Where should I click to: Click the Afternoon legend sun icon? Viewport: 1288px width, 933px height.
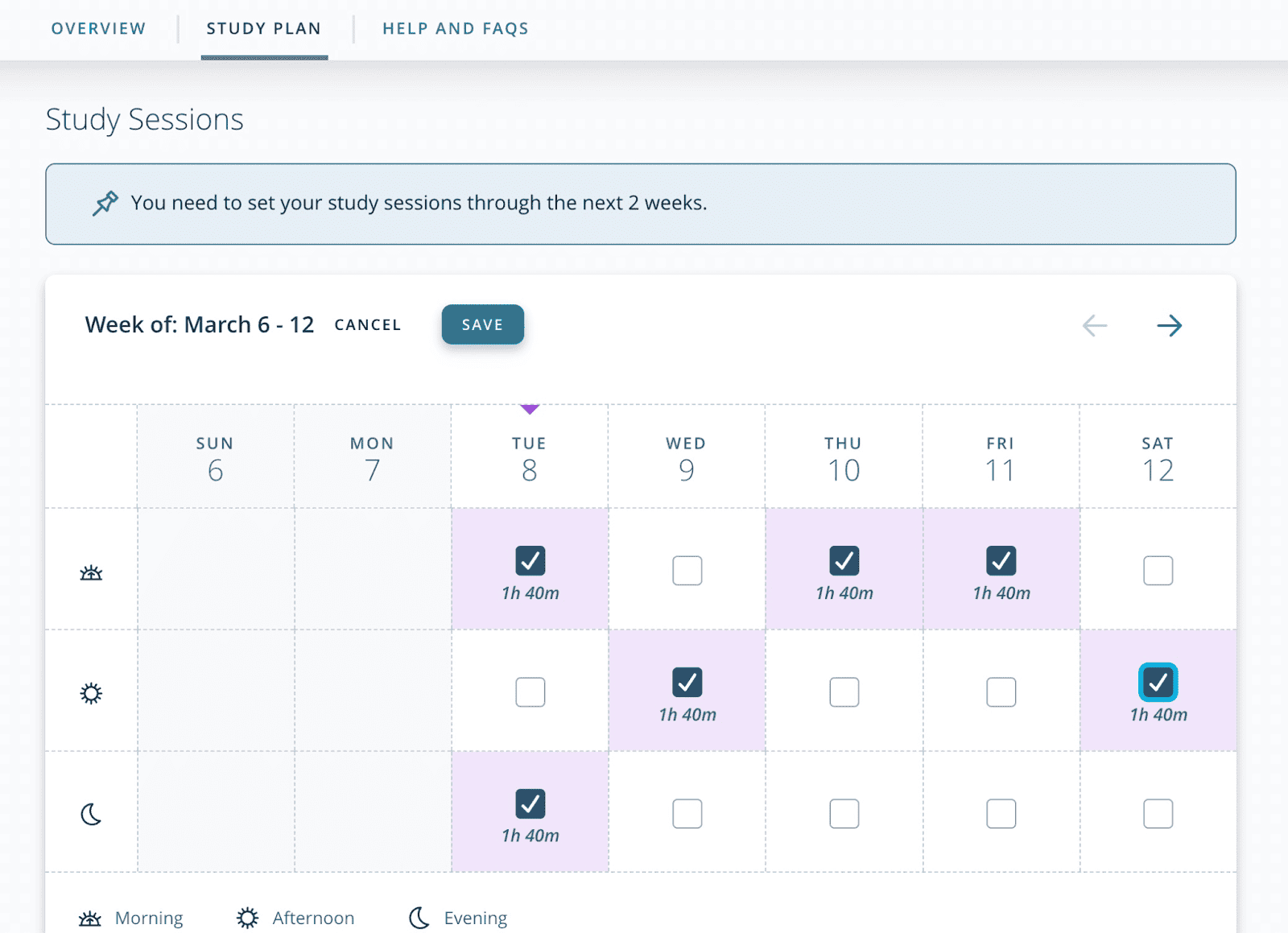(247, 918)
